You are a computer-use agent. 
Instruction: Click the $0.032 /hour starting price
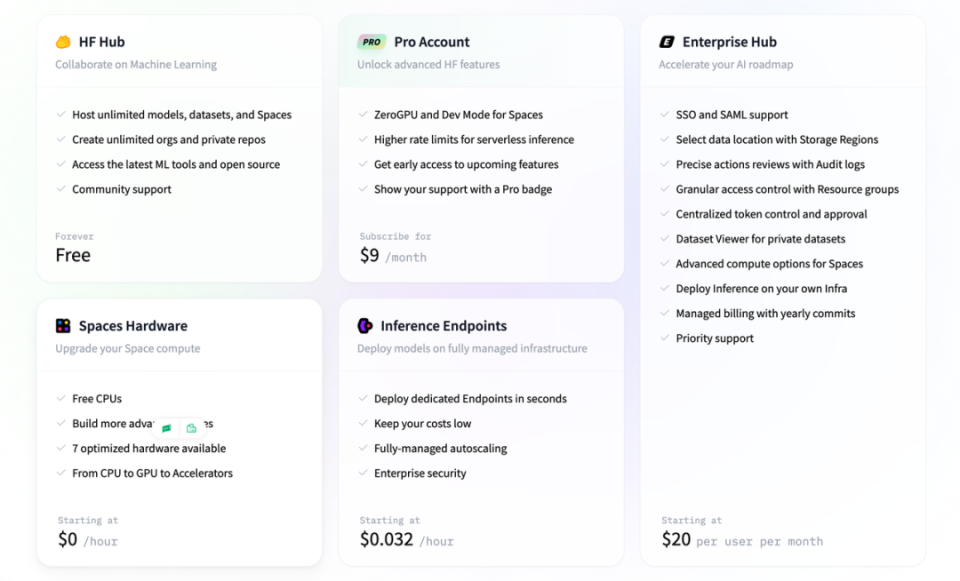pos(406,540)
